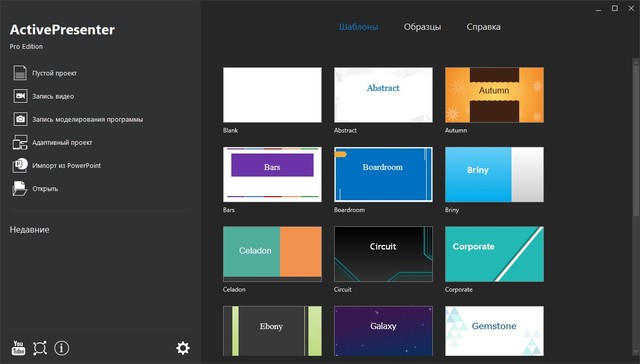Click the open folder icon
Image resolution: width=640 pixels, height=364 pixels.
[20, 189]
